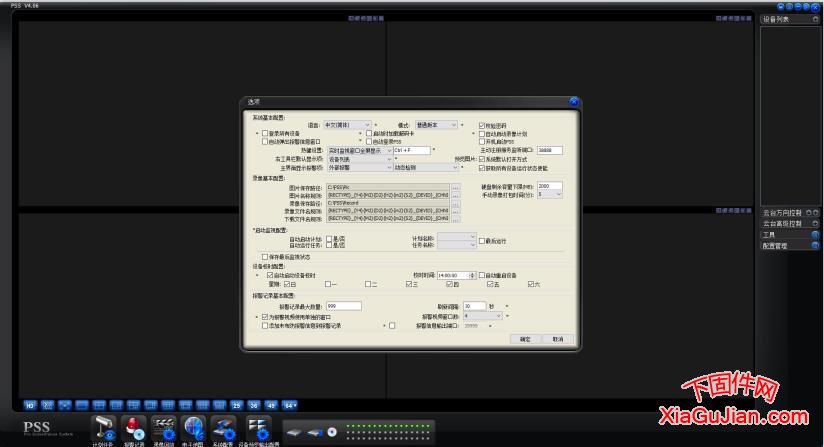Toggle the run last (最后运行) checkbox
The width and height of the screenshot is (824, 447).
click(481, 241)
